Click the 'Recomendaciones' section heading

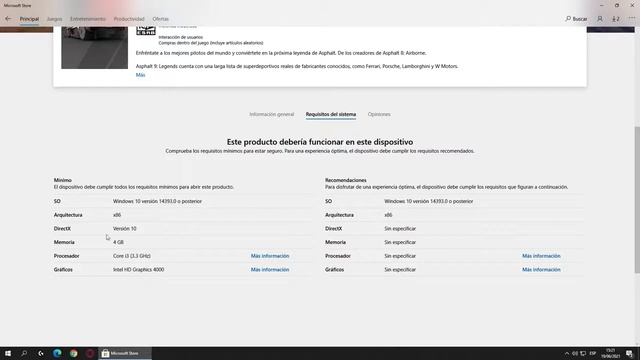click(346, 180)
